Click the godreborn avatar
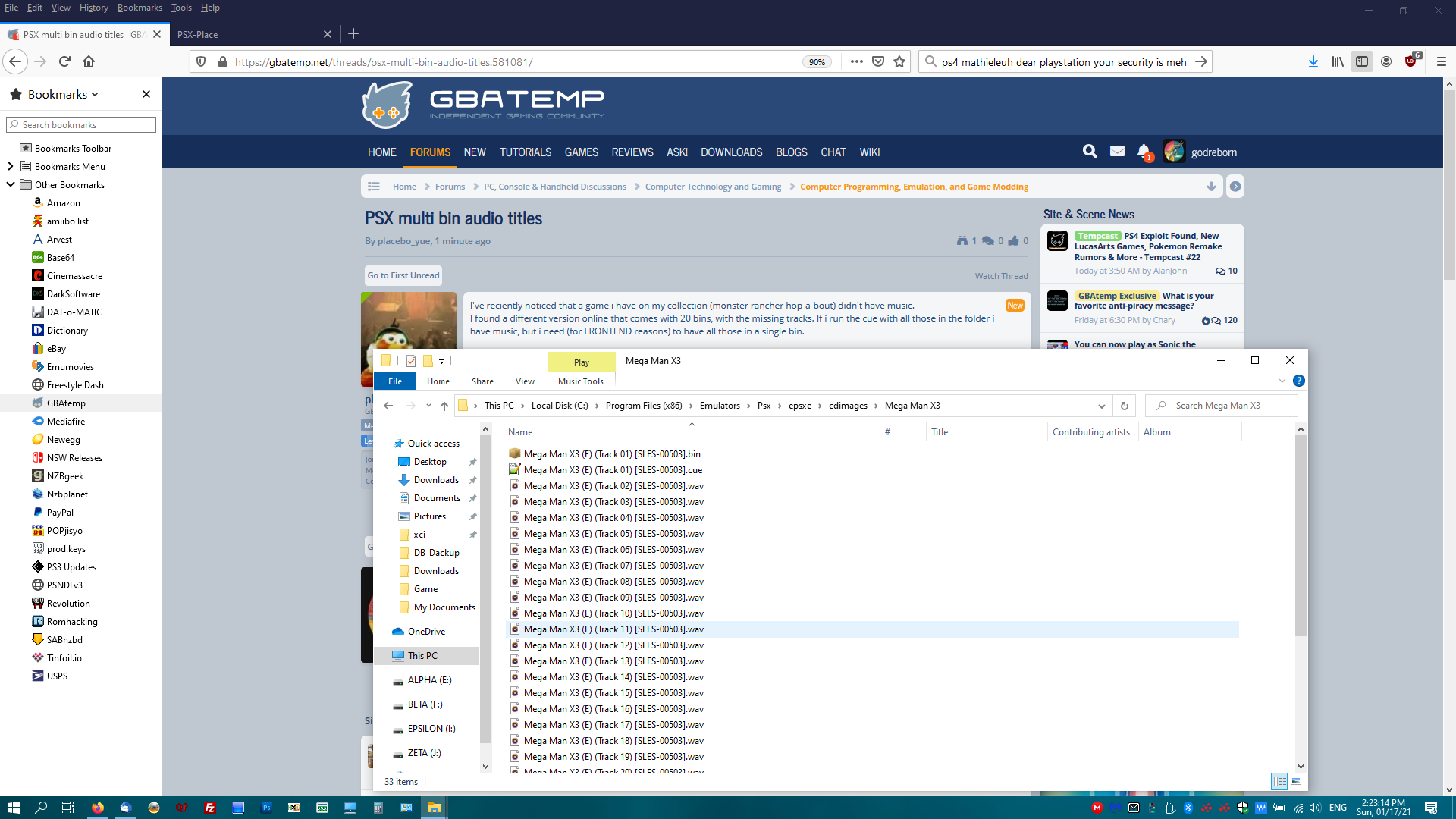1456x819 pixels. click(1174, 152)
